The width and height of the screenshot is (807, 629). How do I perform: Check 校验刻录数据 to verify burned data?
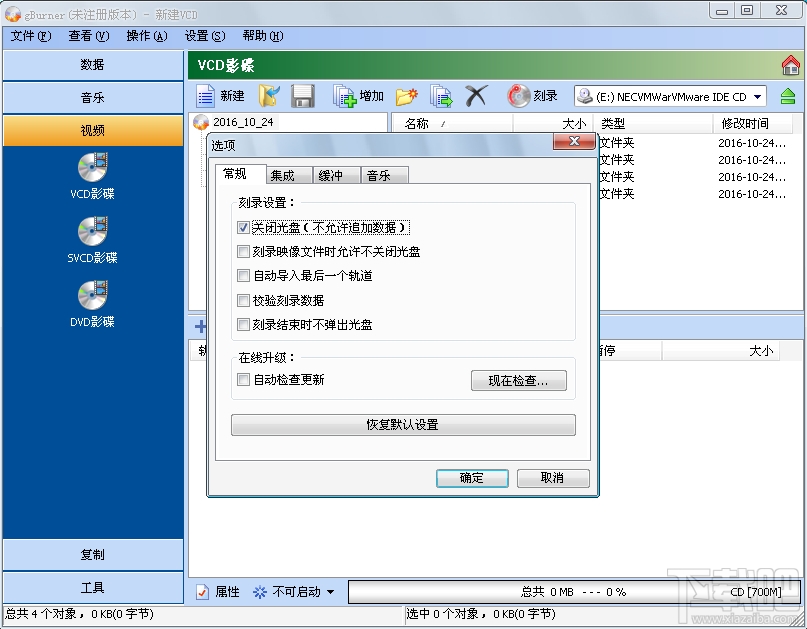[243, 299]
